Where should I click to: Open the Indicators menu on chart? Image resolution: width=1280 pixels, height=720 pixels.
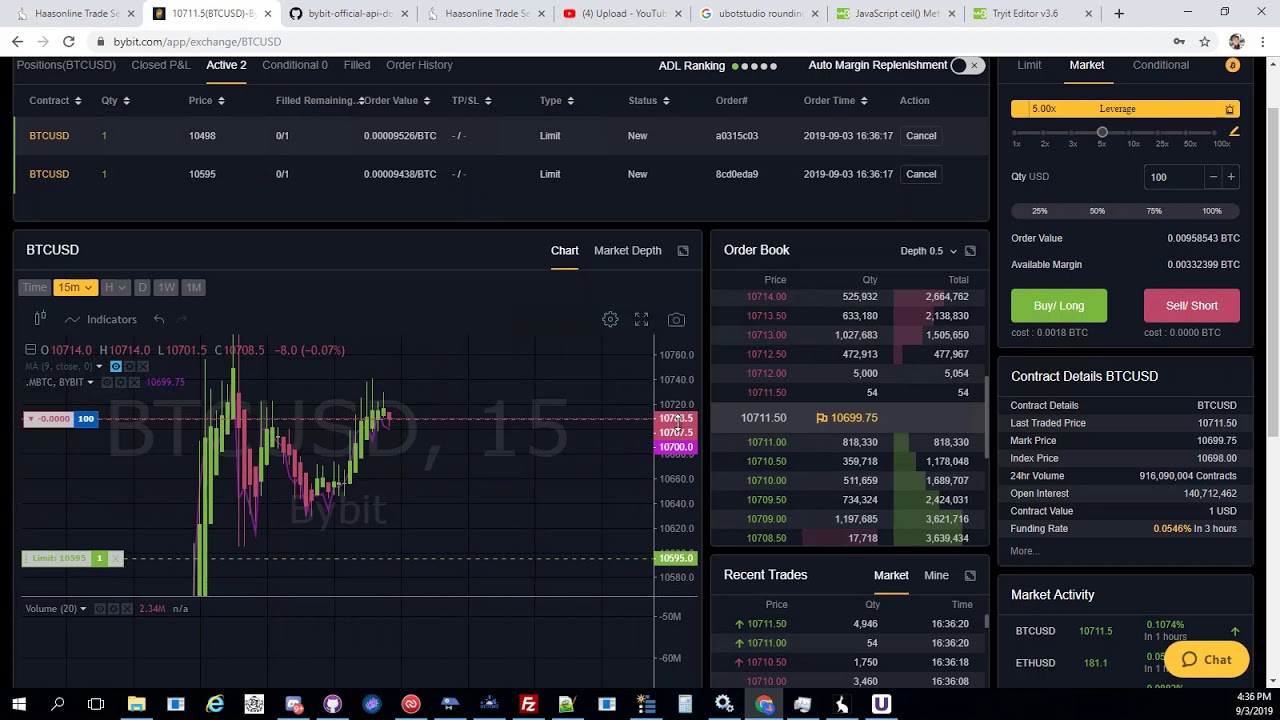101,319
